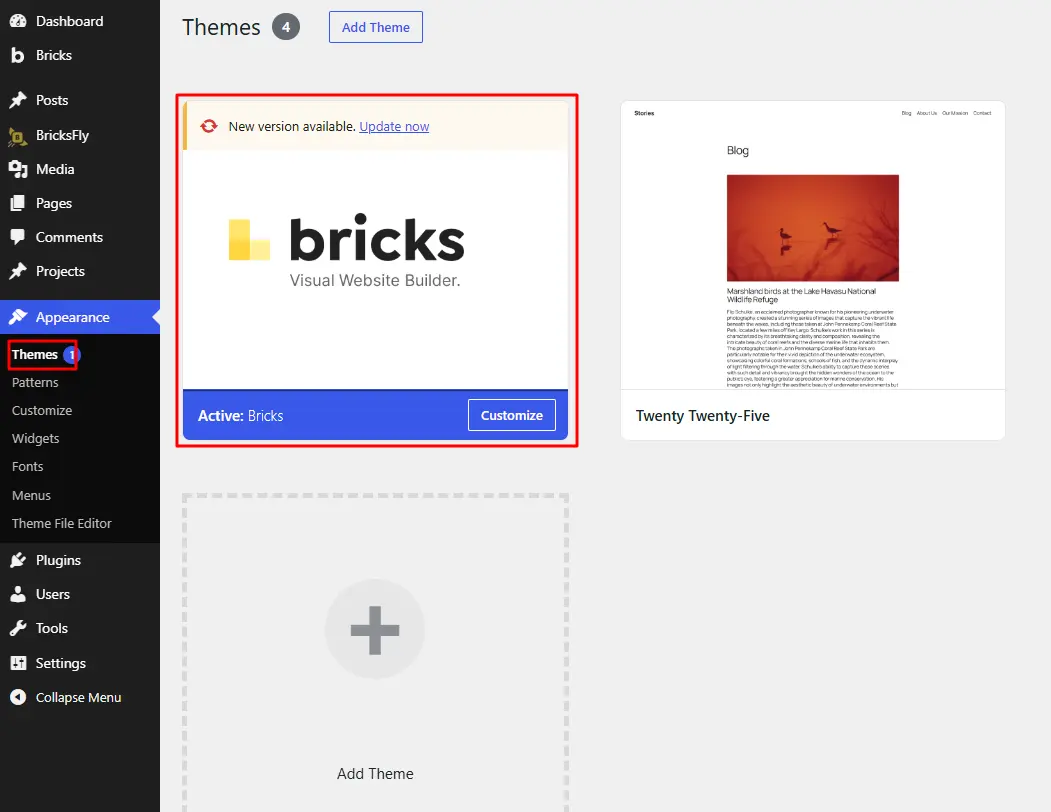The height and width of the screenshot is (812, 1051).
Task: Click the Add Theme button at top
Action: tap(375, 27)
